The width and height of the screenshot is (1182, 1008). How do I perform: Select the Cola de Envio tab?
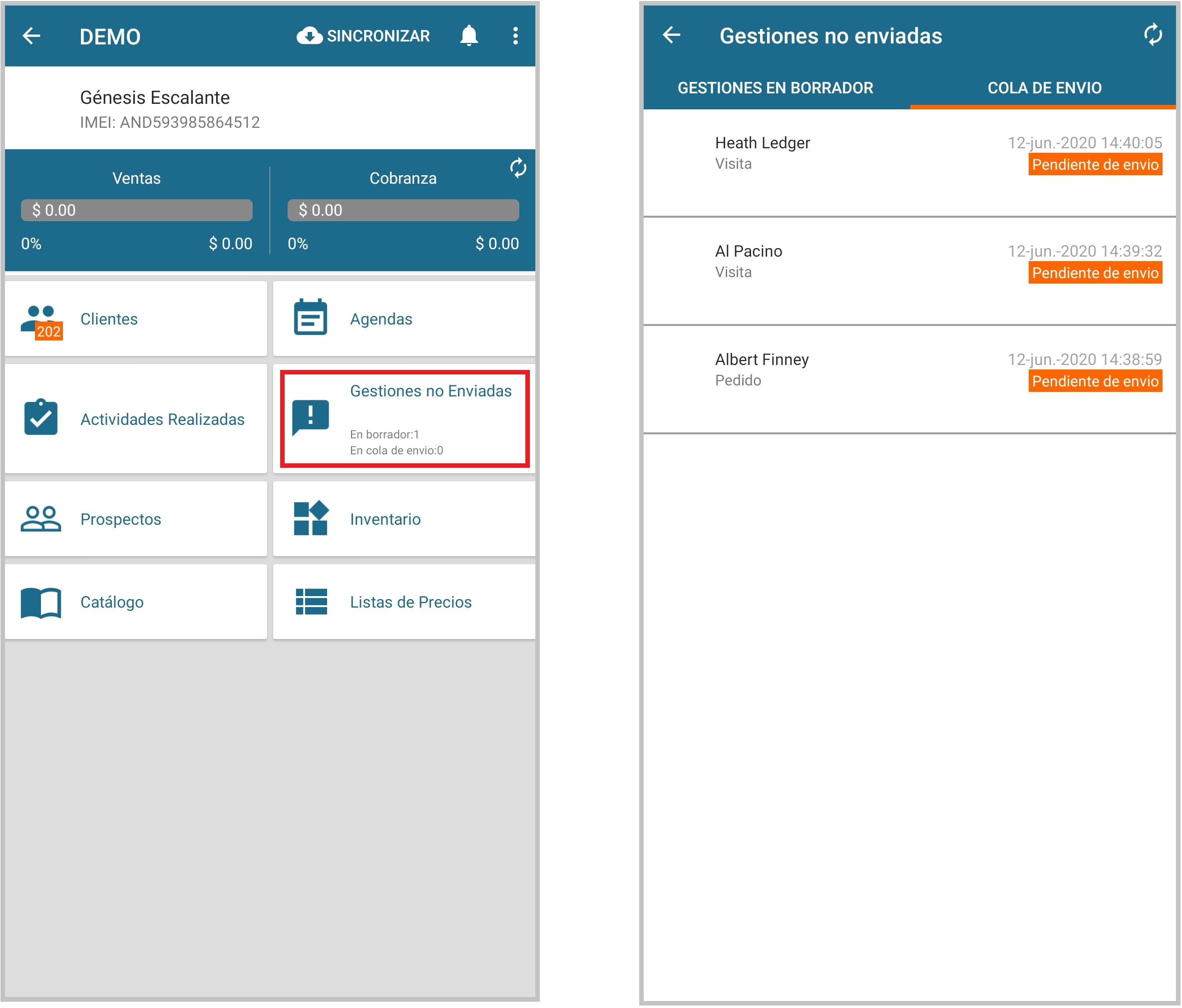tap(1044, 88)
